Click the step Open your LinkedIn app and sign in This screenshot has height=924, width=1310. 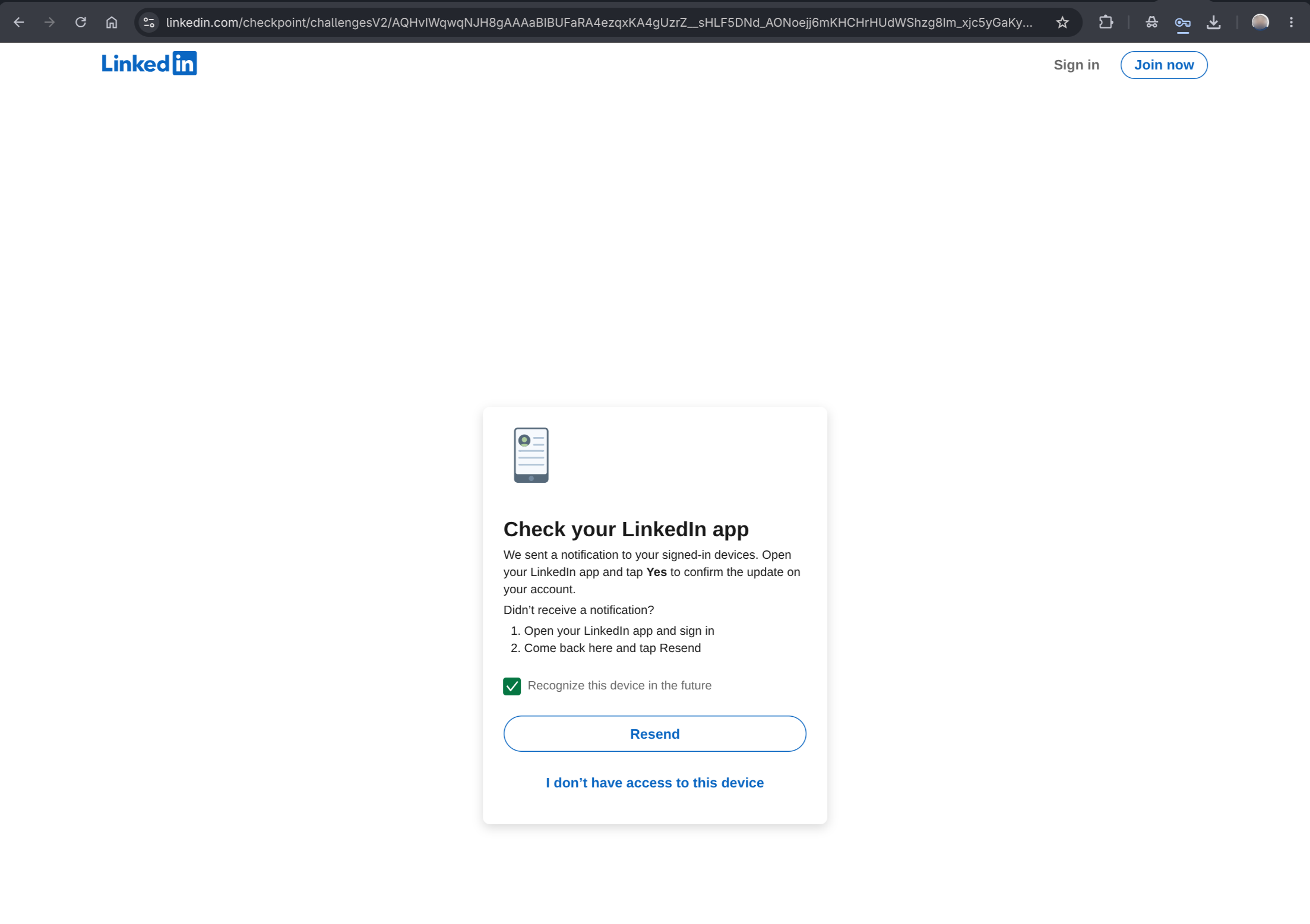pos(619,631)
